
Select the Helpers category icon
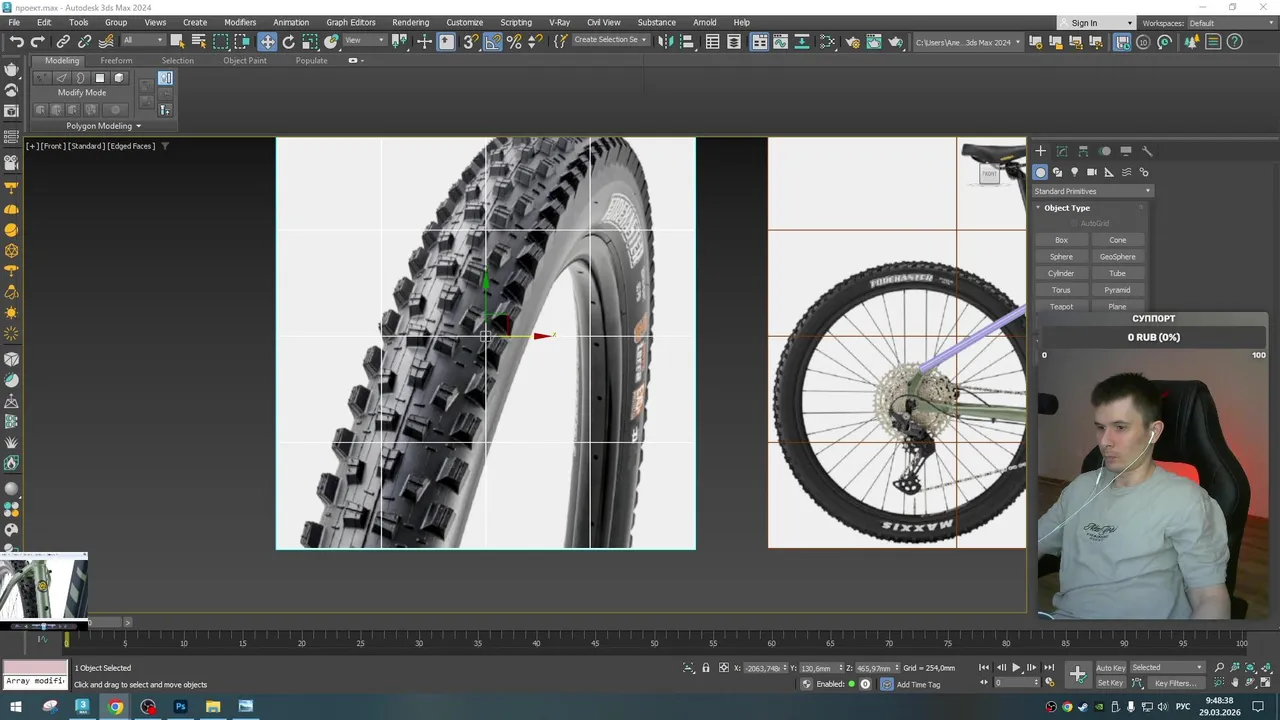(x=1109, y=172)
